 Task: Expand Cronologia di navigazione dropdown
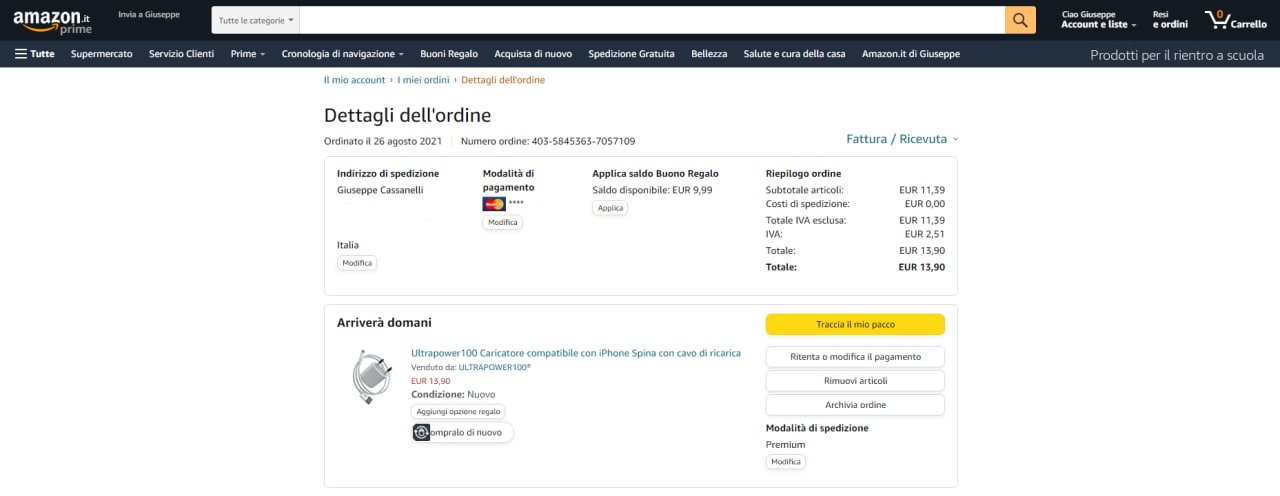(343, 54)
